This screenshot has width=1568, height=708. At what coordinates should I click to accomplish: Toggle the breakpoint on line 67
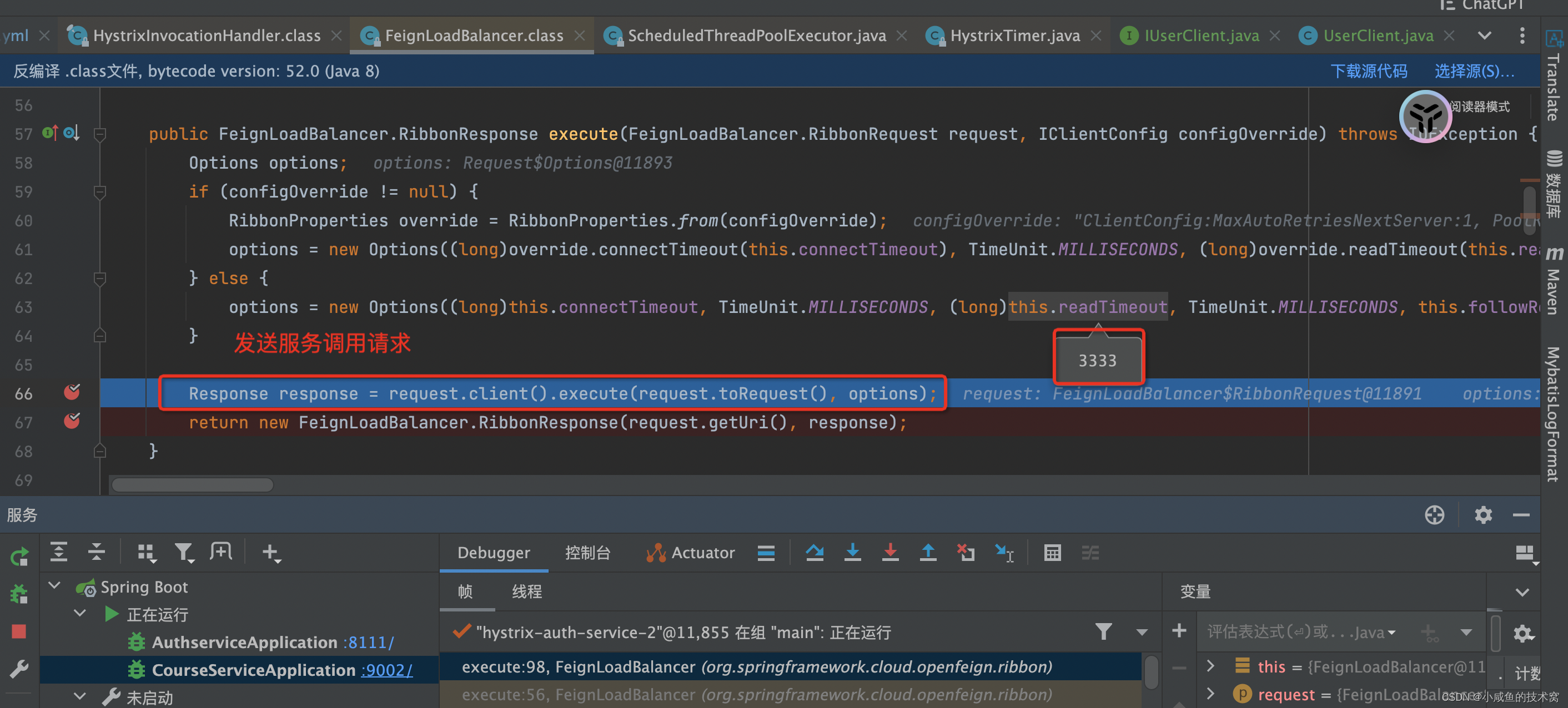[78, 421]
